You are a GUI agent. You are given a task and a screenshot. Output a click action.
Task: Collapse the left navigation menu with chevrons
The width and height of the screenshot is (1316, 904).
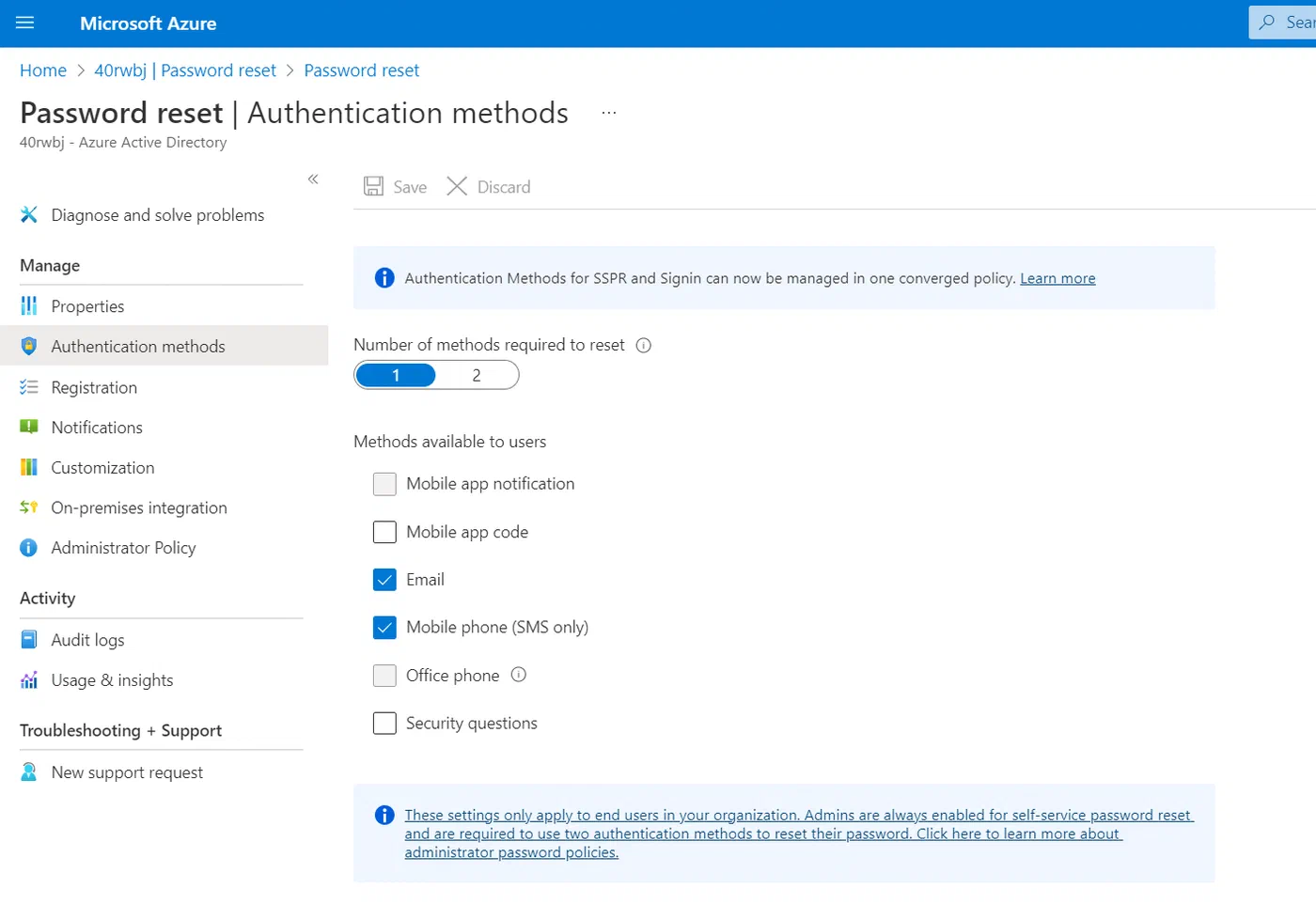(313, 179)
